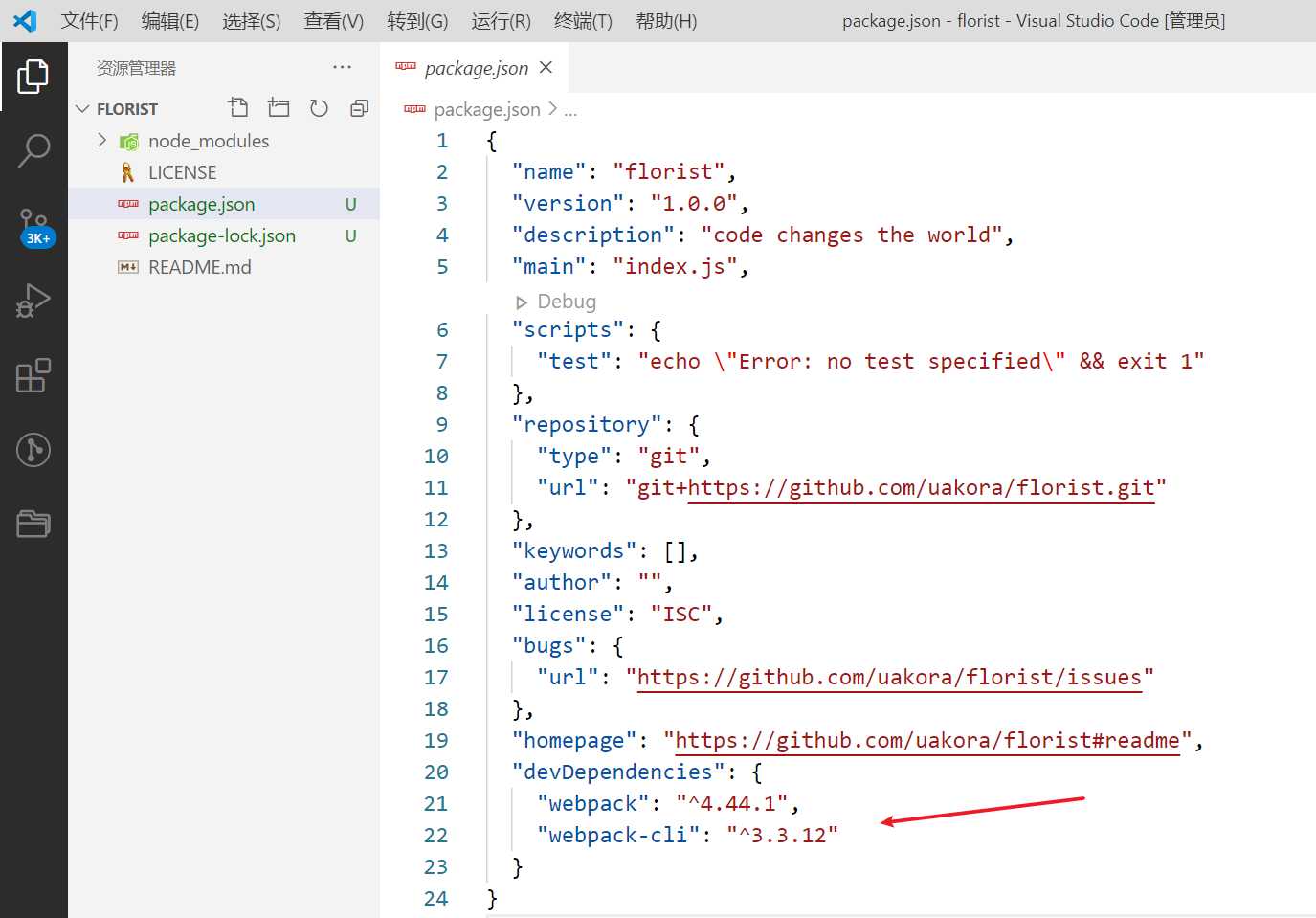Open the 终端(T) menu
Screen dimensions: 1316x918
click(x=583, y=21)
